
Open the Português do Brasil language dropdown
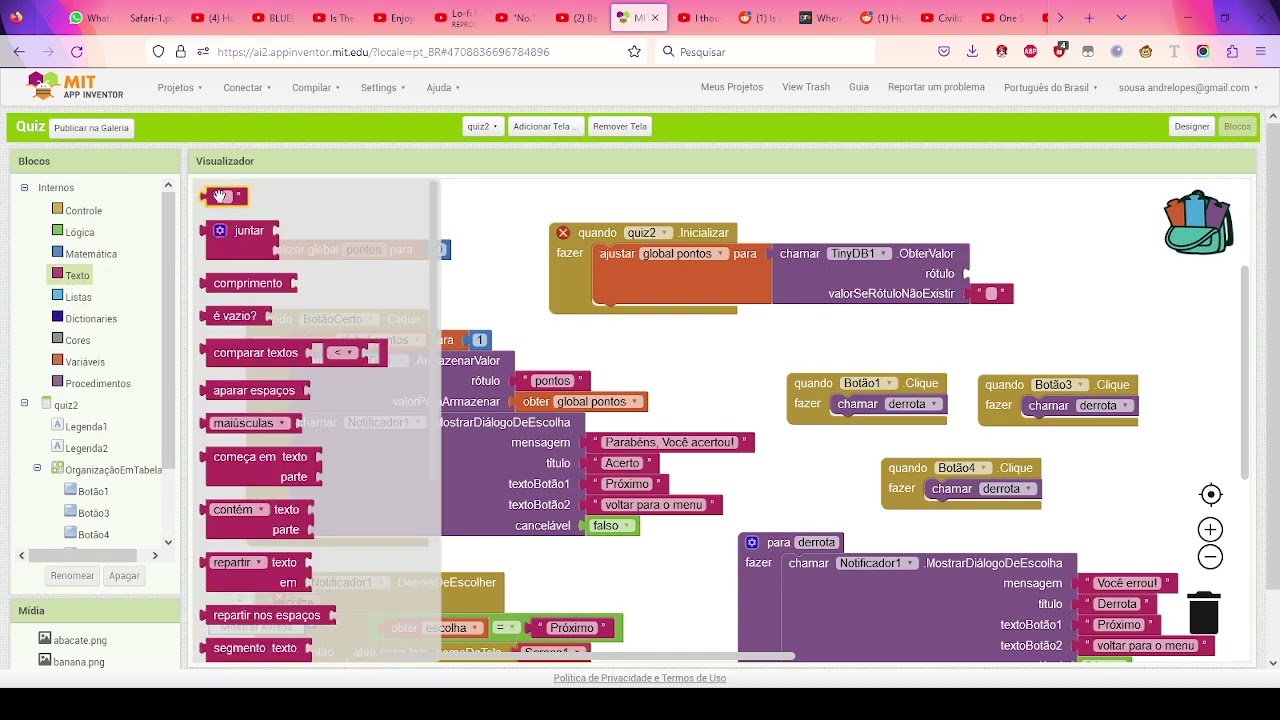[x=1050, y=87]
